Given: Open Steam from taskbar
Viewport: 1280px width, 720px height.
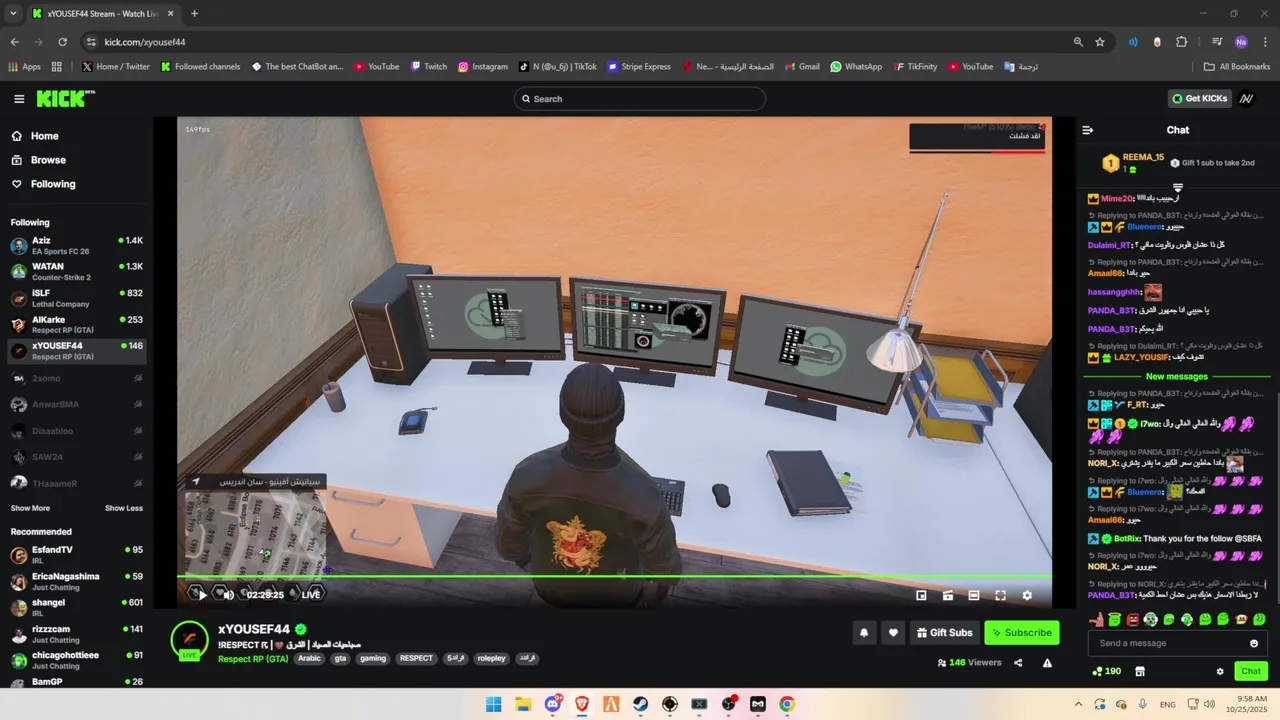Looking at the screenshot, I should (640, 704).
